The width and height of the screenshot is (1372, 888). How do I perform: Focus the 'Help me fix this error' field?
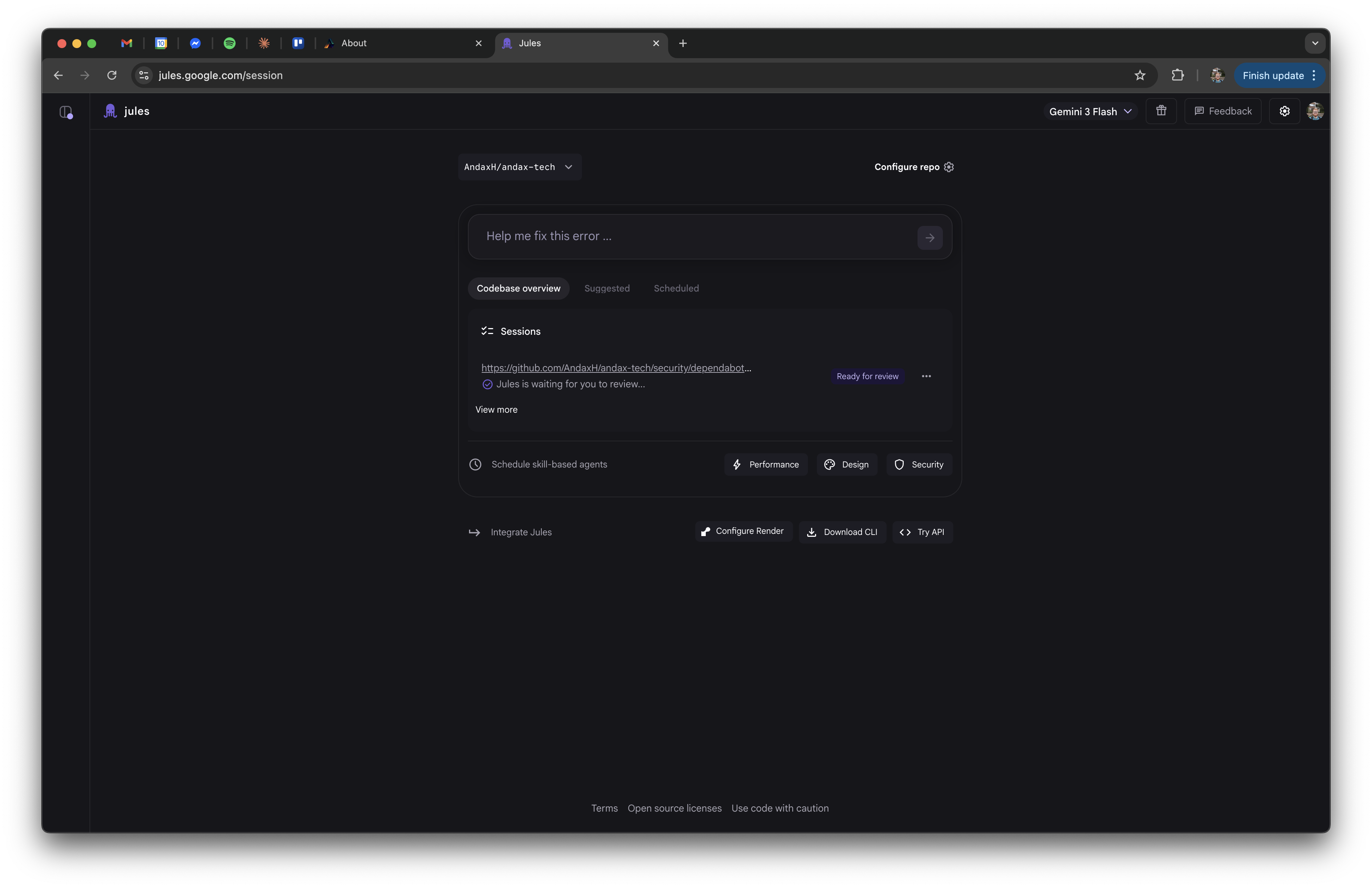click(x=692, y=236)
